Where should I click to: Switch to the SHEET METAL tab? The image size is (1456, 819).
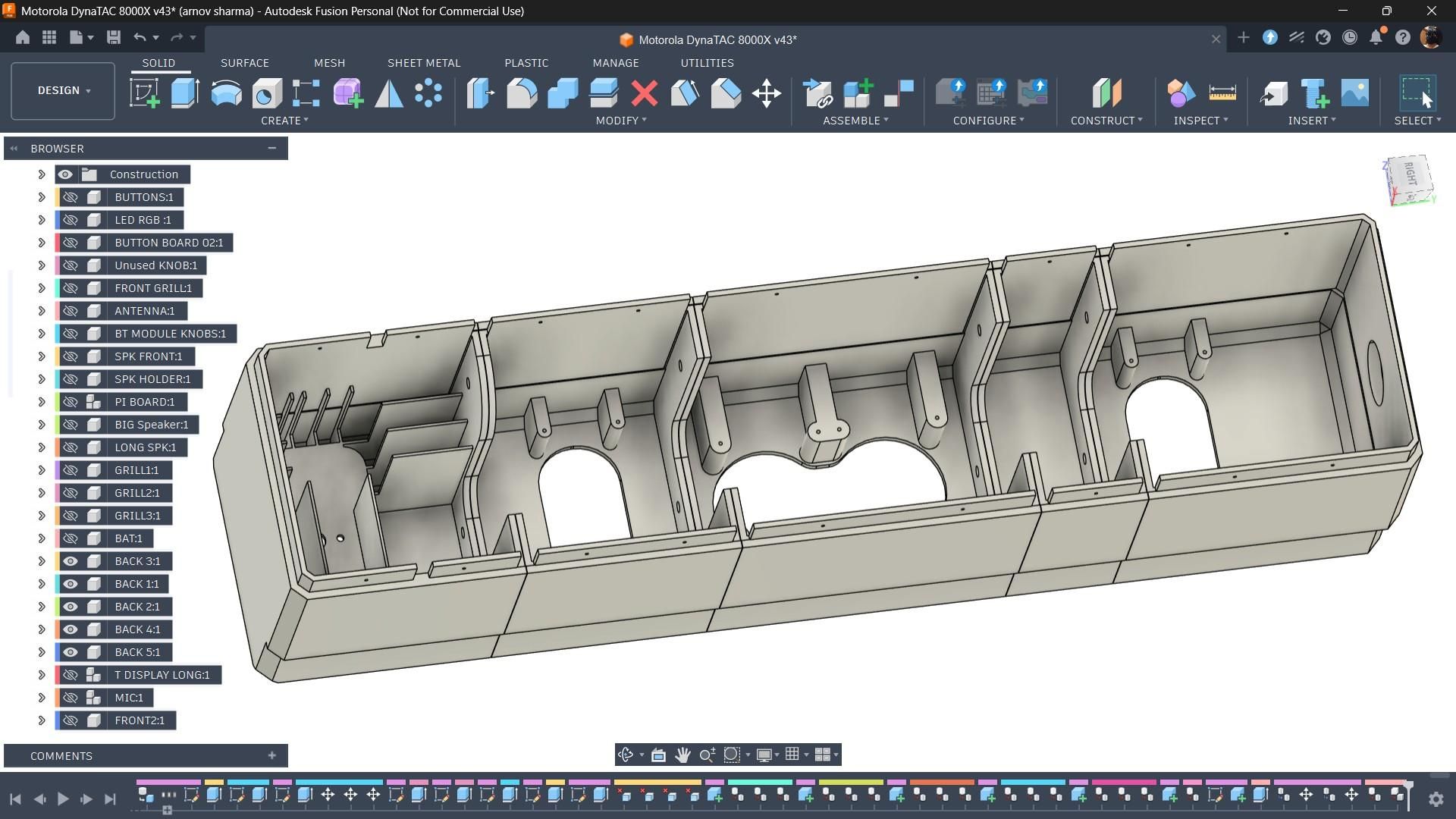coord(424,63)
